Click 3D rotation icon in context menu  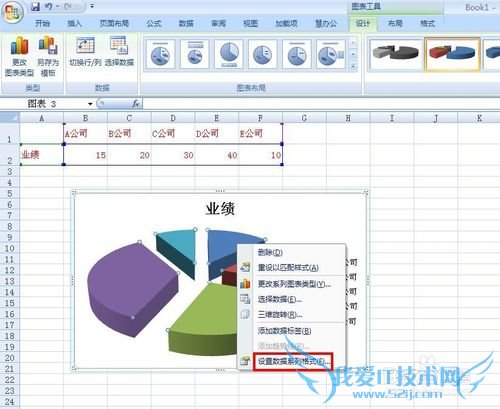coord(245,314)
